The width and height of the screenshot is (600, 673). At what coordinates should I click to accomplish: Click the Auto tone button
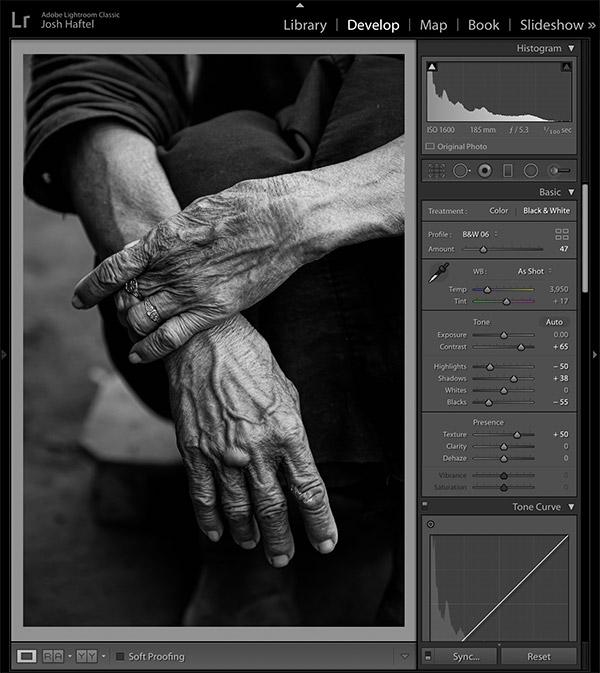(x=554, y=322)
